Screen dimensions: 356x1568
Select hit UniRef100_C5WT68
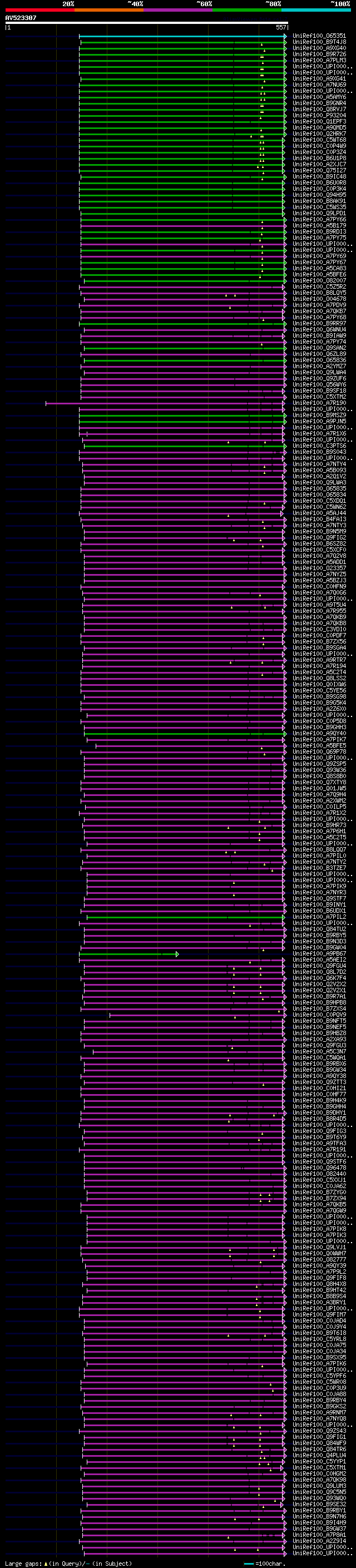(319, 140)
